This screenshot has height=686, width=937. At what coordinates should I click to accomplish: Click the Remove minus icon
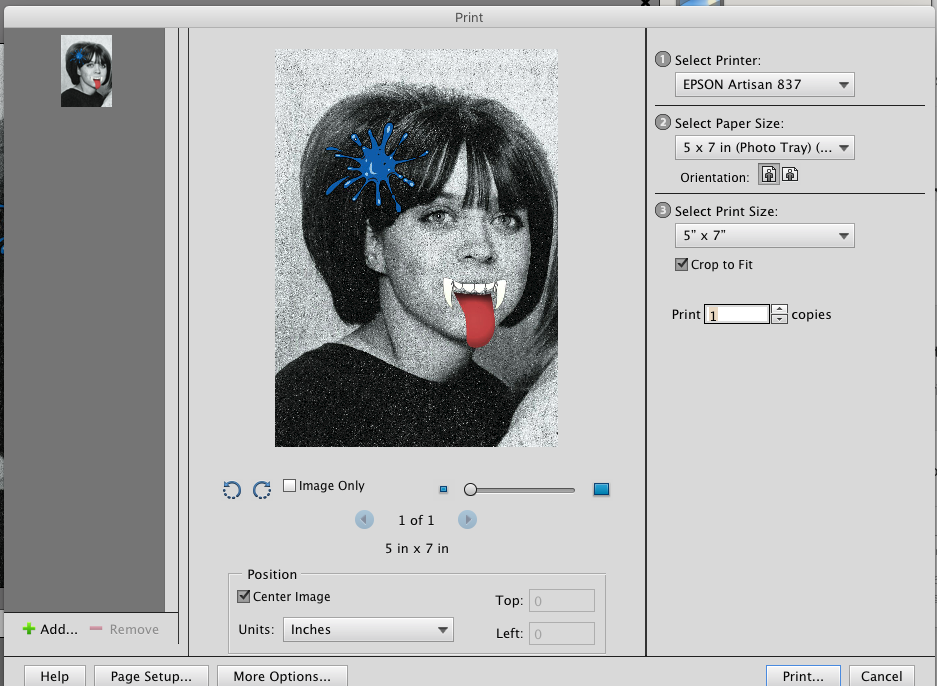coord(96,629)
